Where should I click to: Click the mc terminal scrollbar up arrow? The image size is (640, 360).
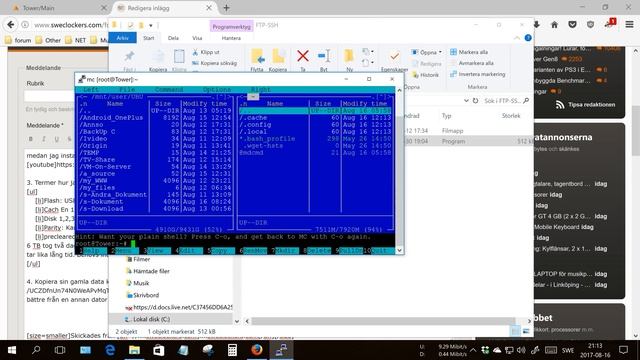(400, 90)
